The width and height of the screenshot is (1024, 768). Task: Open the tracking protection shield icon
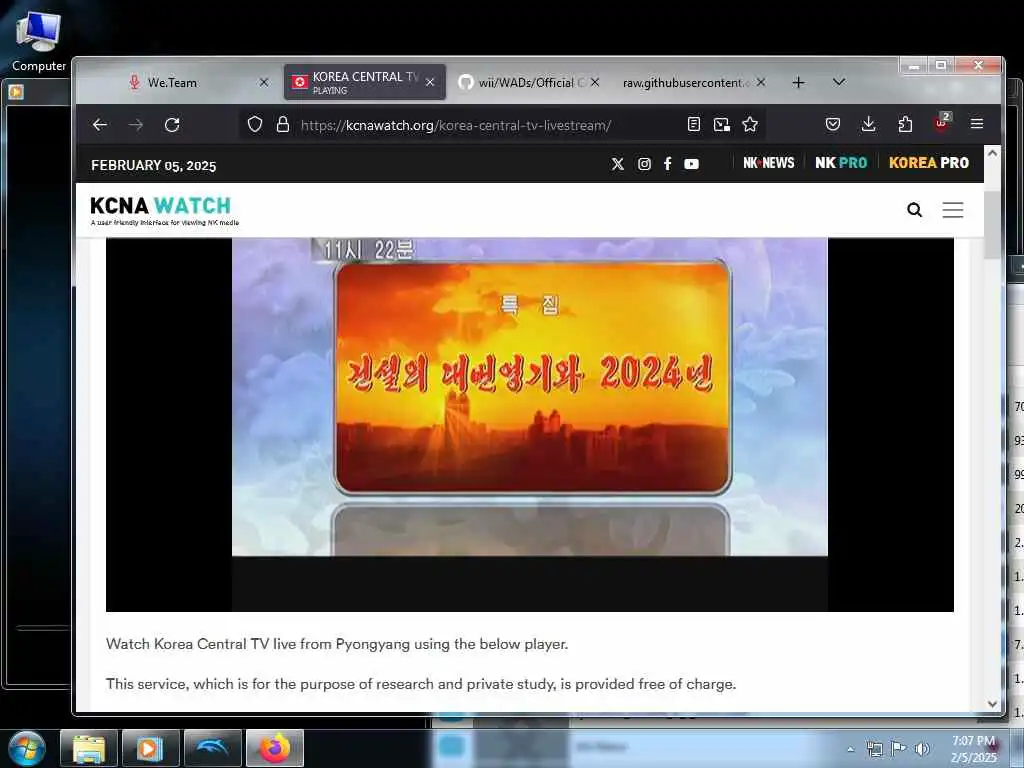tap(255, 124)
